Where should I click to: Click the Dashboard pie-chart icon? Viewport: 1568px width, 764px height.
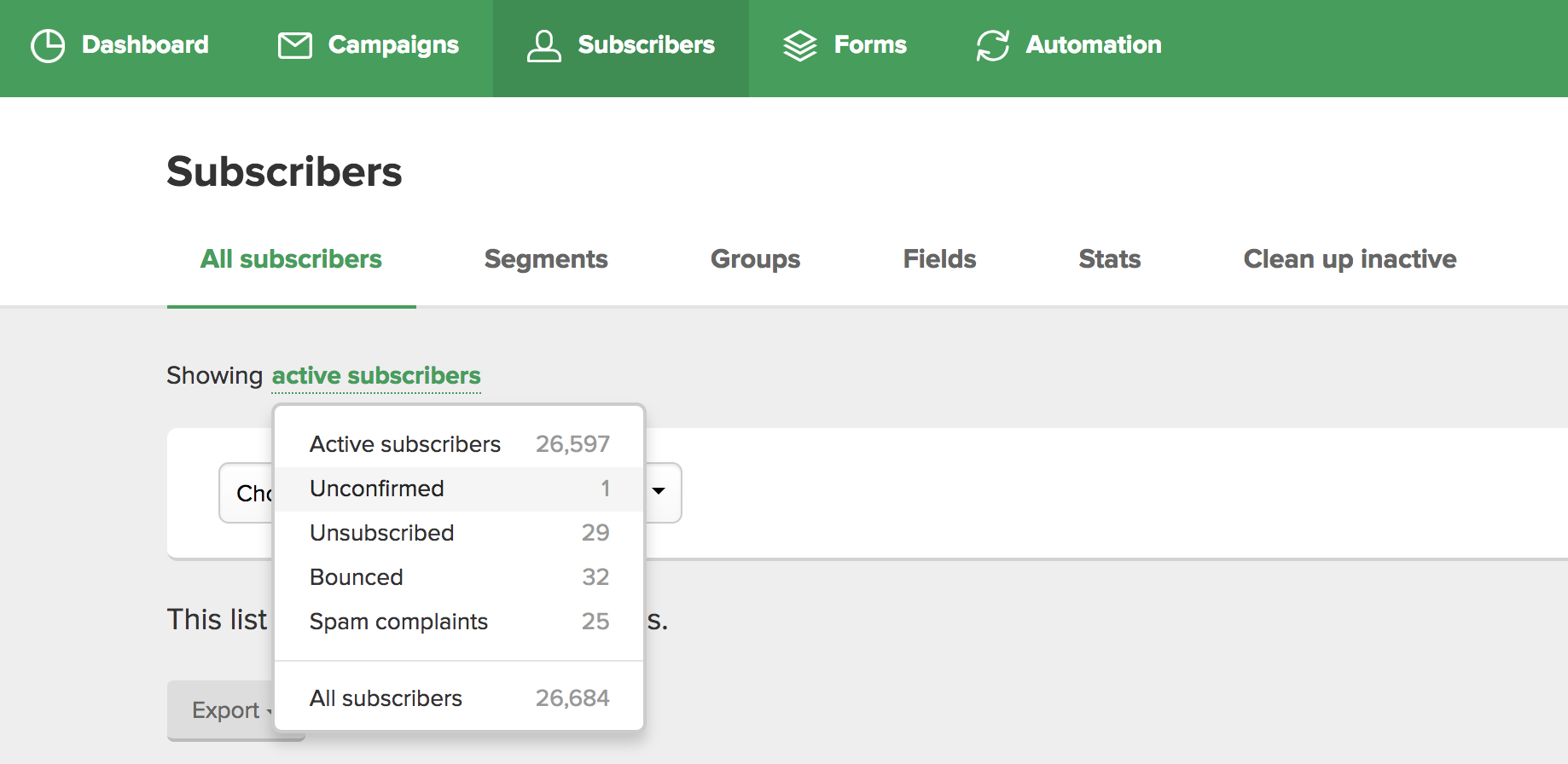point(48,45)
